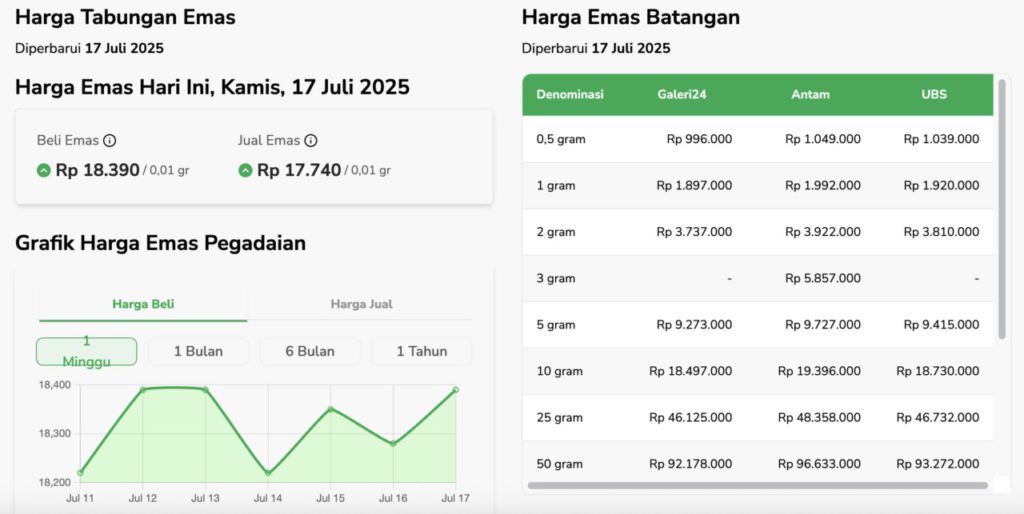Click the Antam column header

pyautogui.click(x=810, y=95)
